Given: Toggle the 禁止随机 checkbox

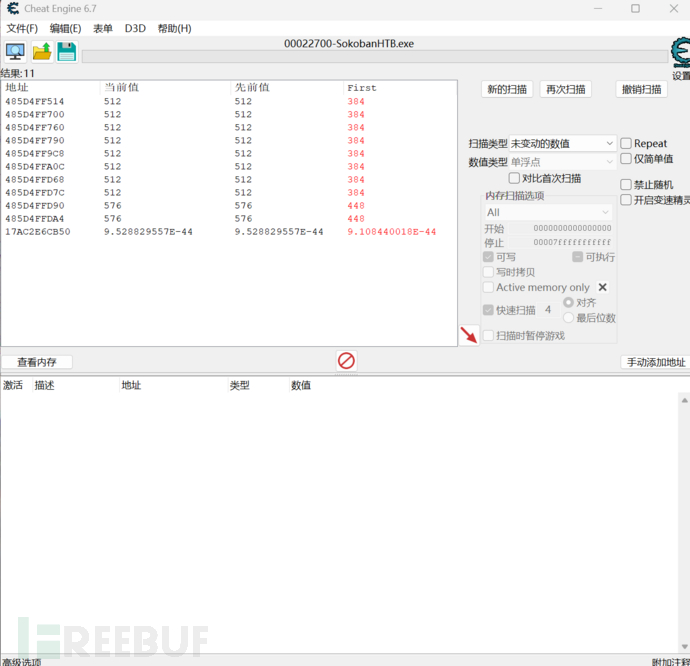Looking at the screenshot, I should pos(626,184).
